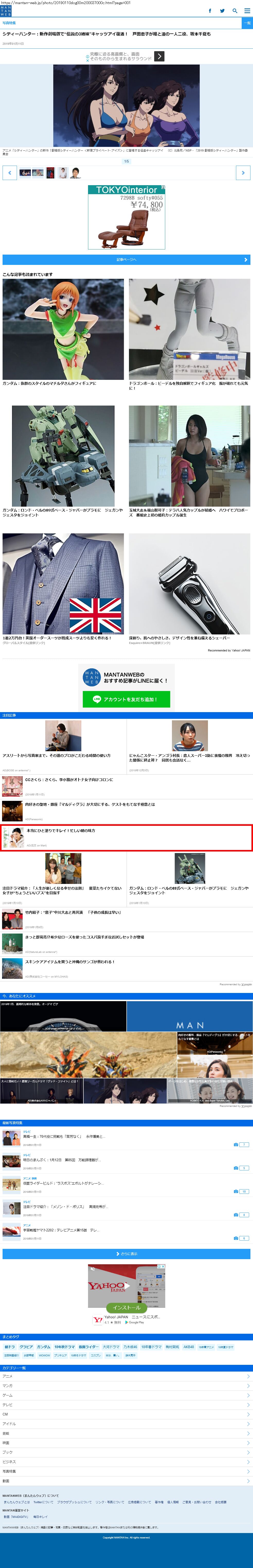Screen dimensions: 253x1568
Task: Expand the ゲーム category row
Action: (x=126, y=1395)
